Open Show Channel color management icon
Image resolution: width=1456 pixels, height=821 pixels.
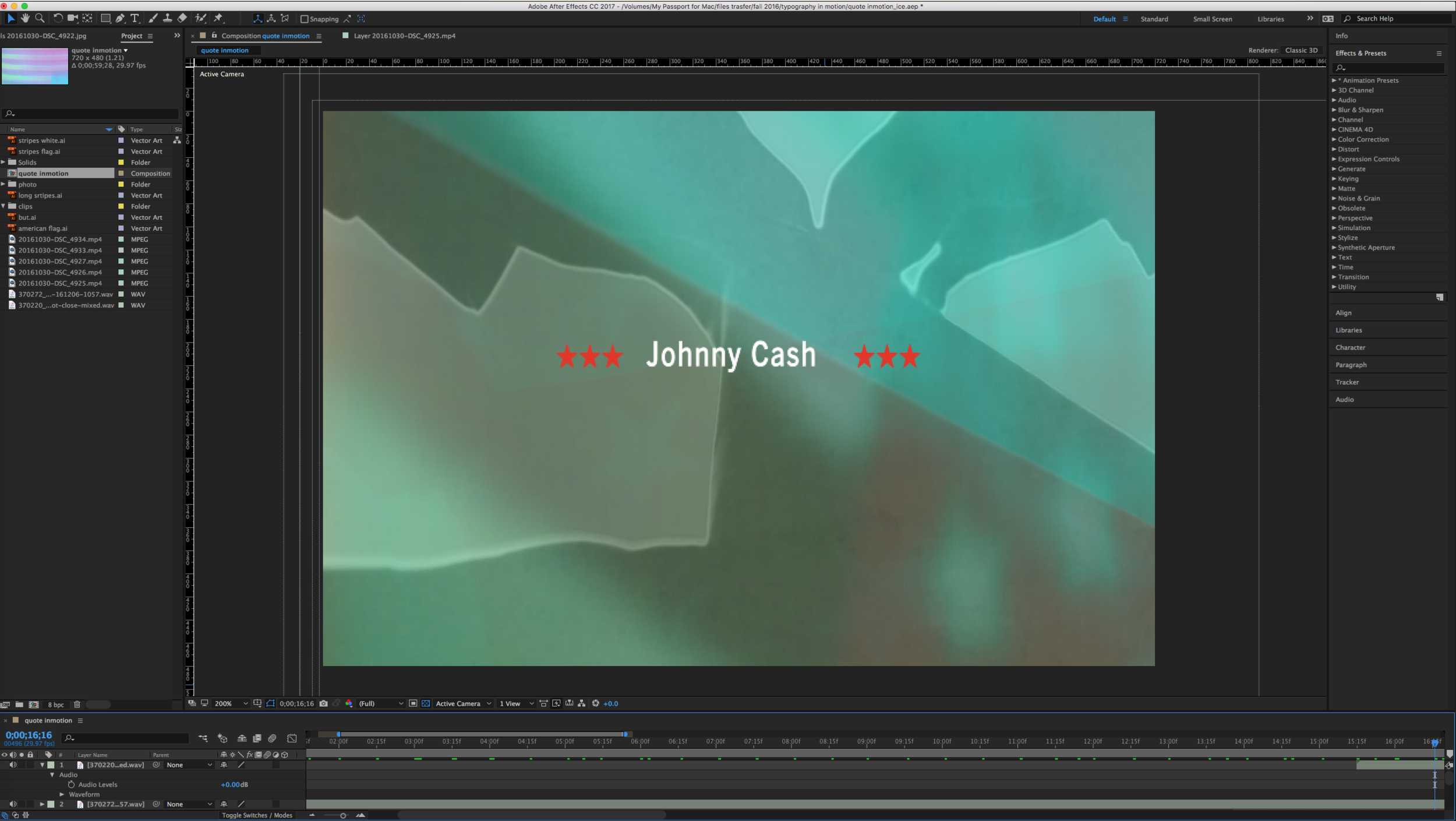349,703
